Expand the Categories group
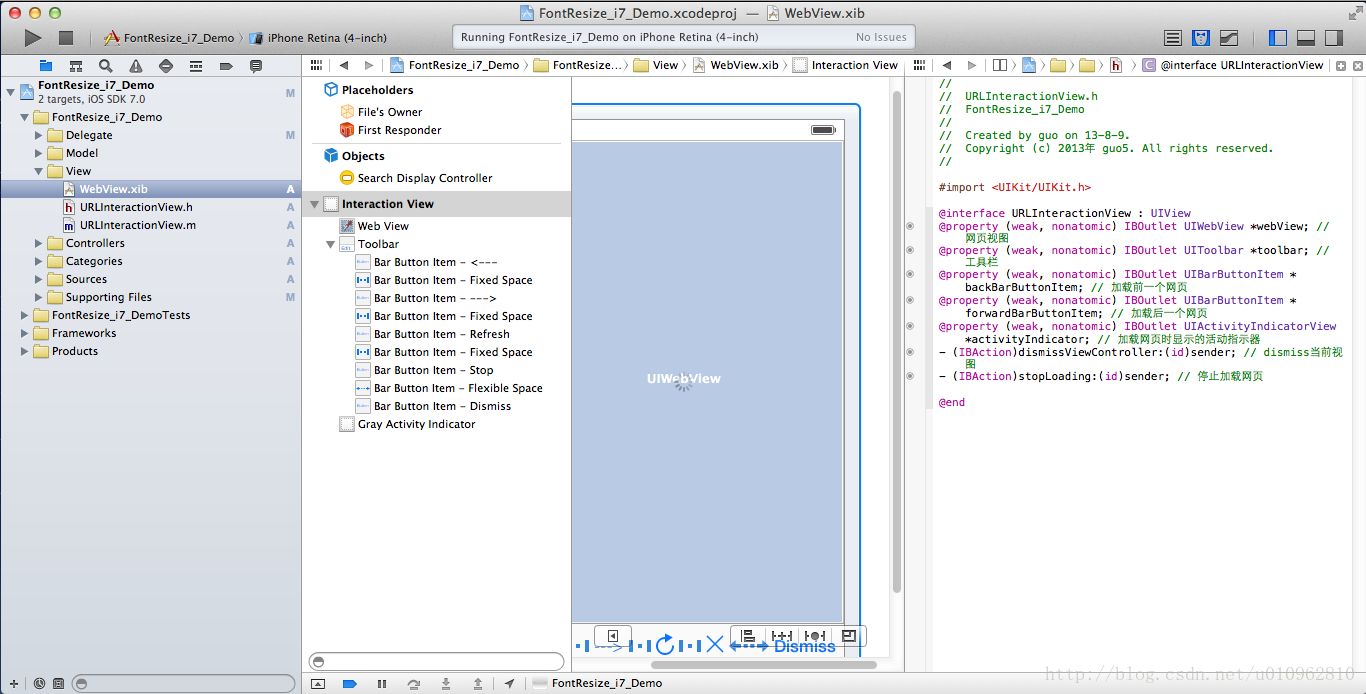 coord(39,261)
